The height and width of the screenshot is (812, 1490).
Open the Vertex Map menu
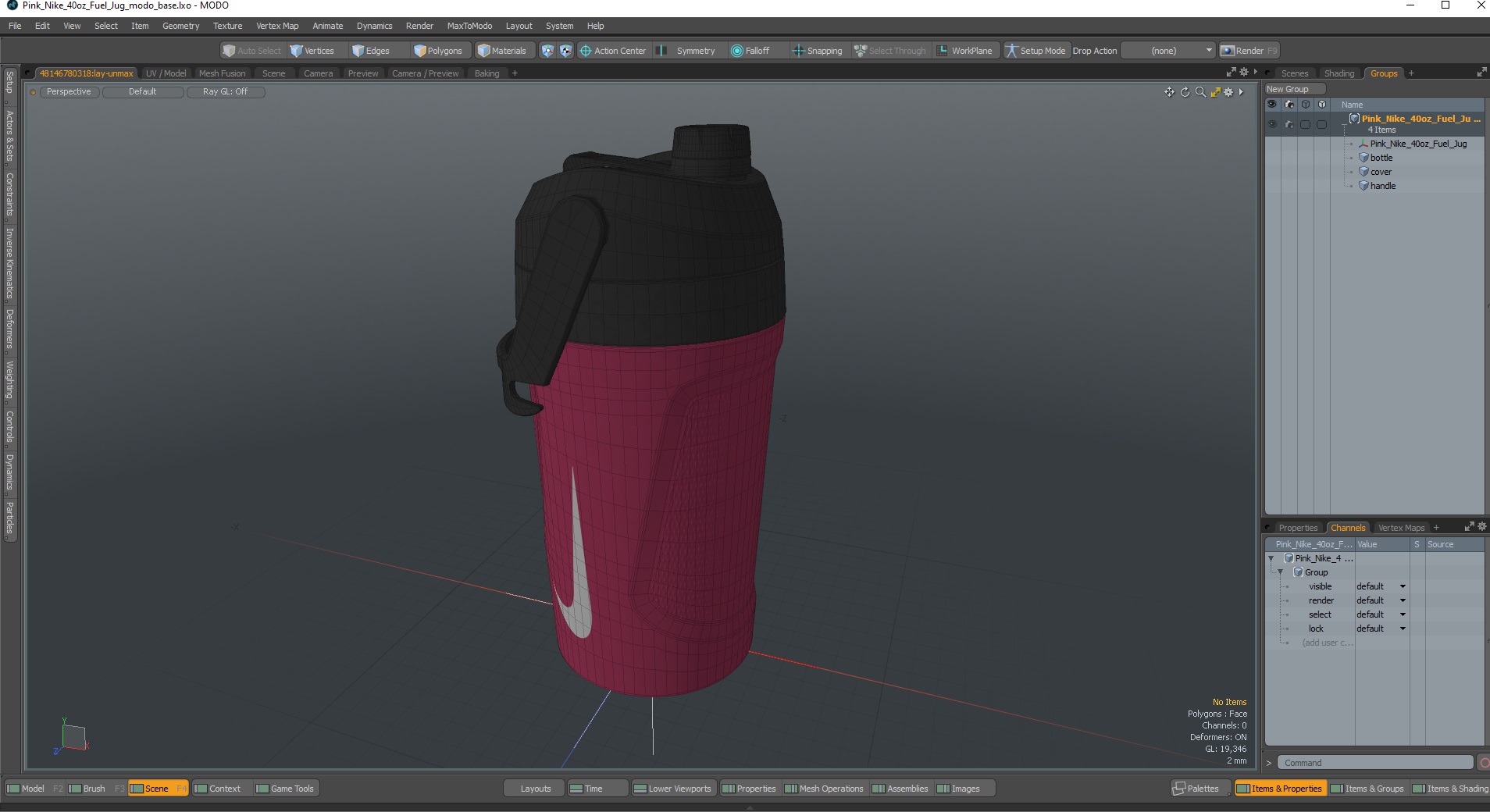click(277, 26)
